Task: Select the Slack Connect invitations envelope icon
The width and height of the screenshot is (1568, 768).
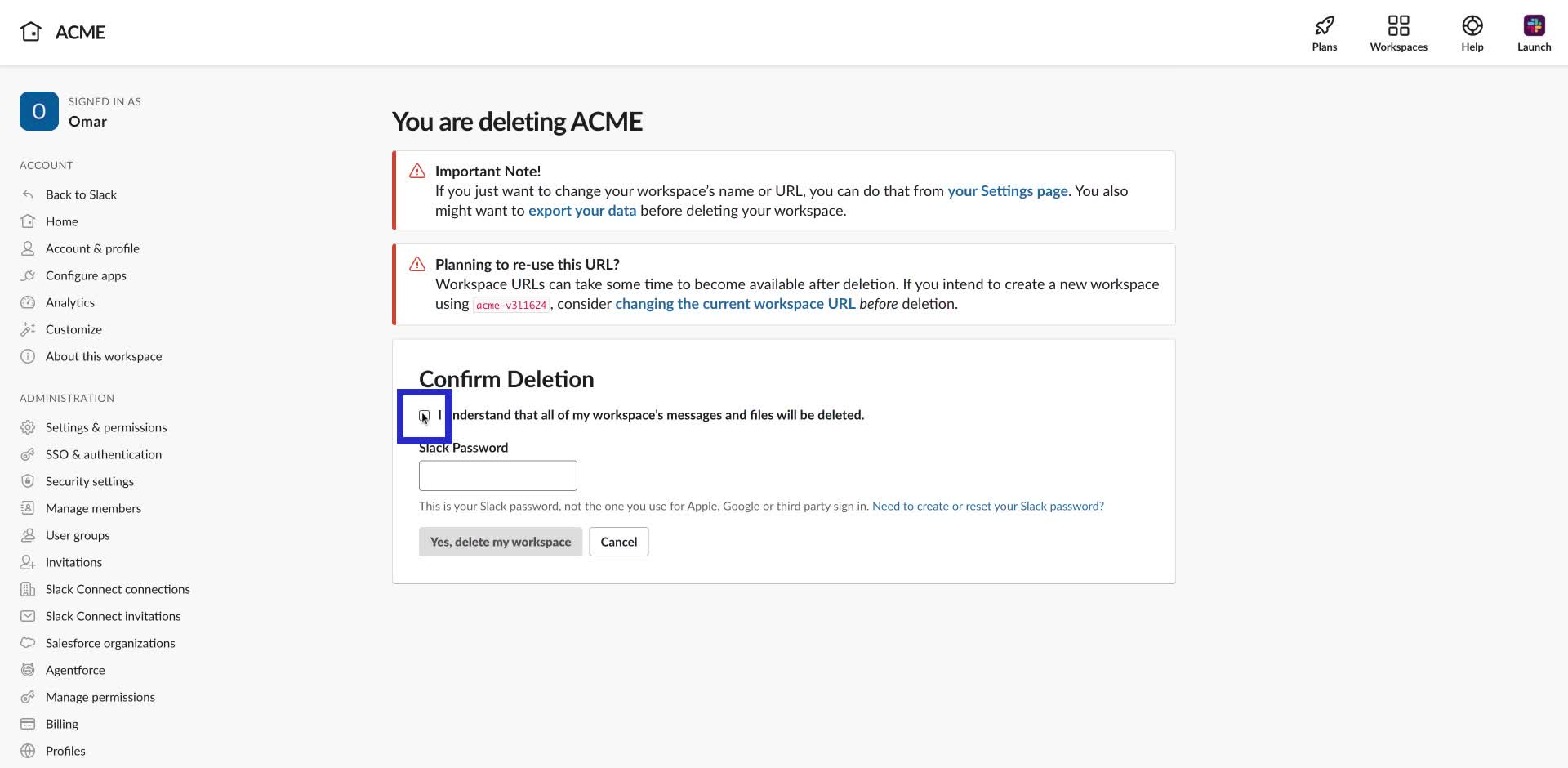Action: pos(27,616)
